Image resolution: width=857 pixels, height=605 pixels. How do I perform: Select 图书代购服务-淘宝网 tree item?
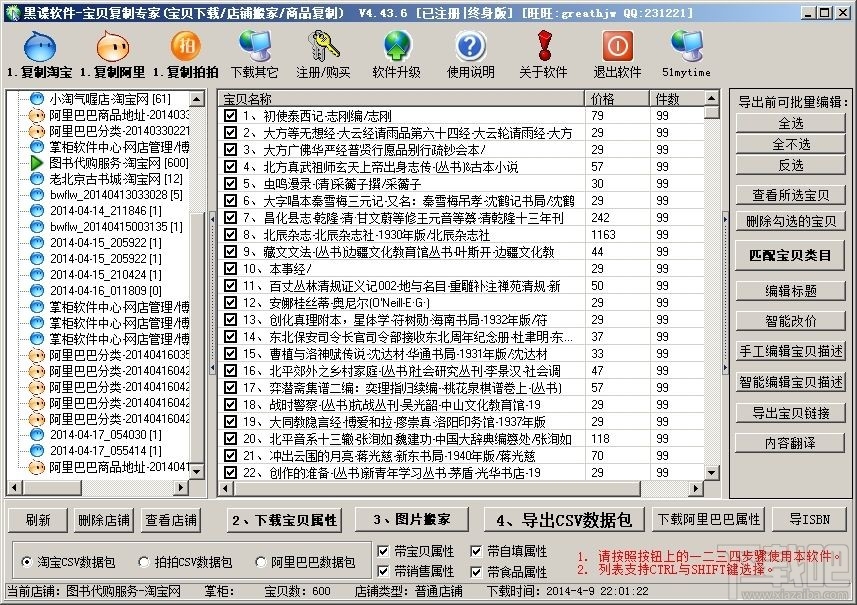click(119, 163)
